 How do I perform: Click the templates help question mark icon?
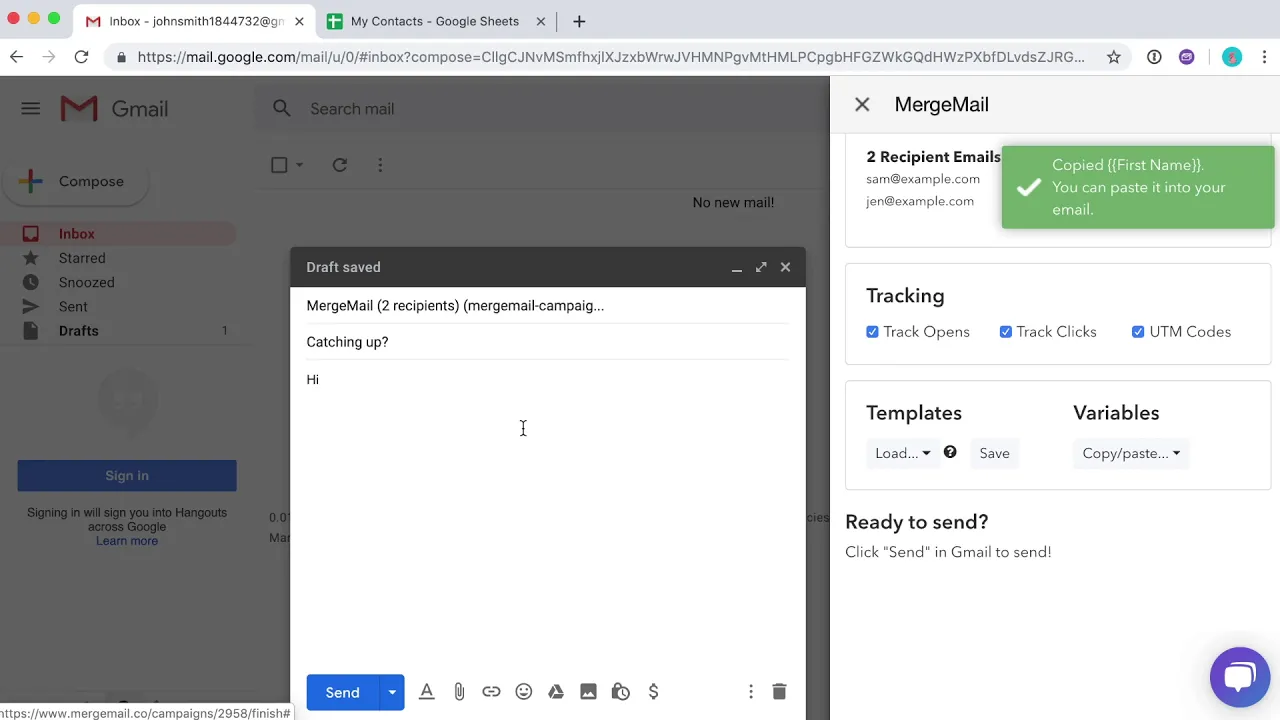[950, 452]
